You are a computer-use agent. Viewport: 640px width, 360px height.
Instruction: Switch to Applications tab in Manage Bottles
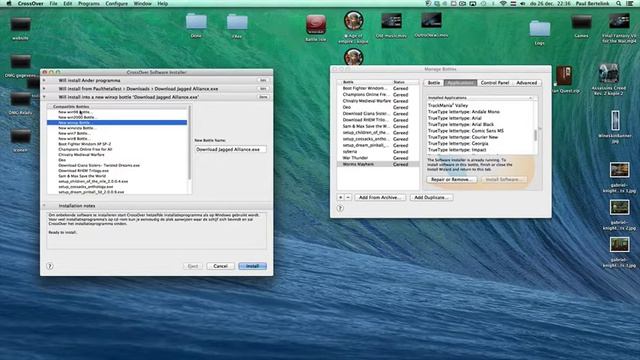point(460,83)
